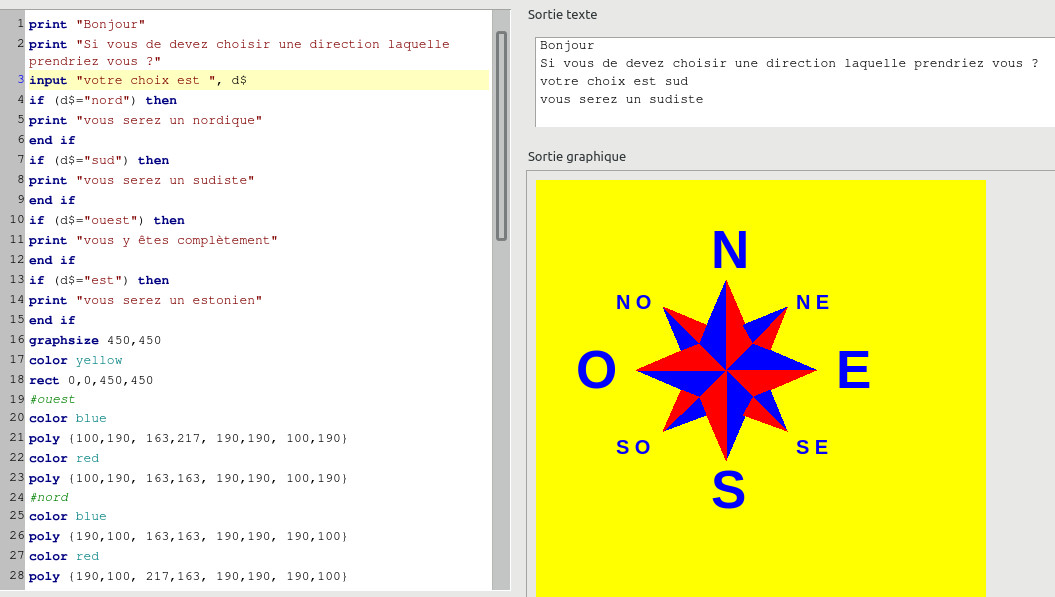
Task: Click line 17 color yellow
Action: tap(75, 360)
